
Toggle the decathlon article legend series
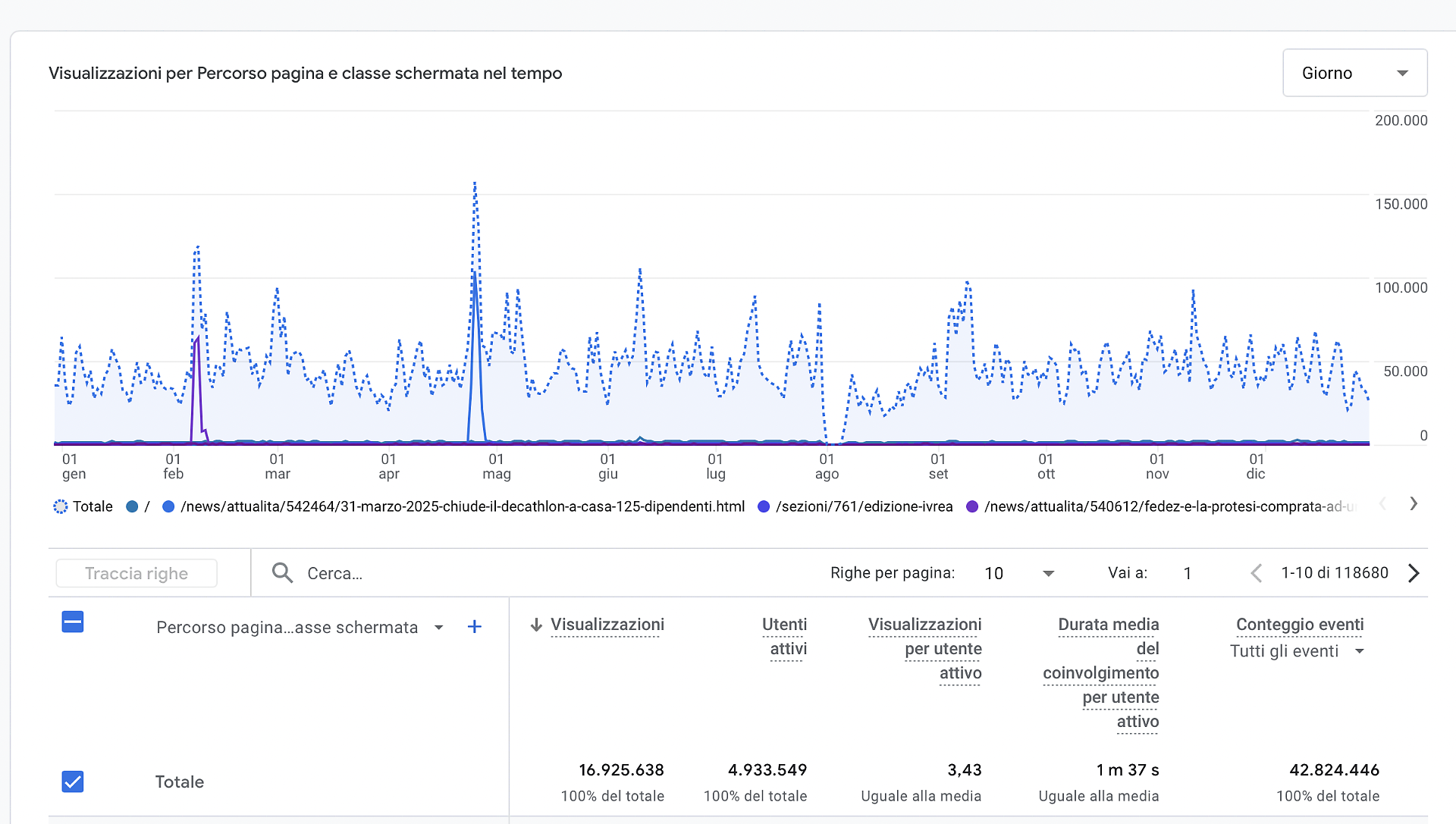462,506
